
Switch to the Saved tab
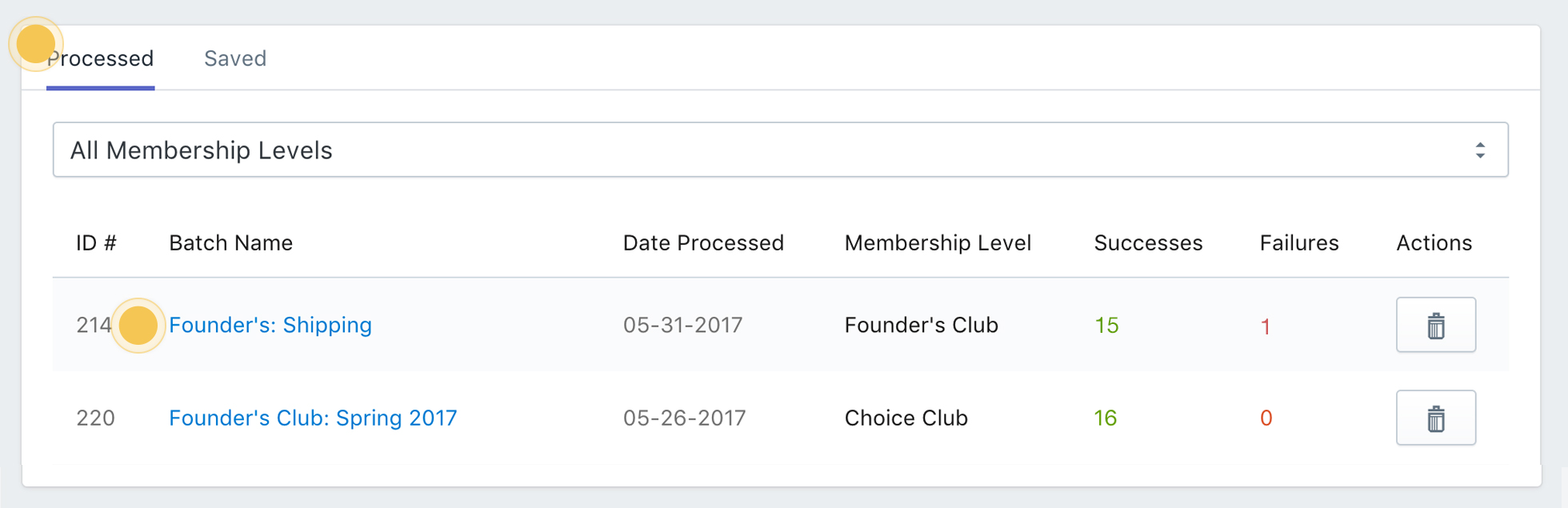click(x=235, y=58)
